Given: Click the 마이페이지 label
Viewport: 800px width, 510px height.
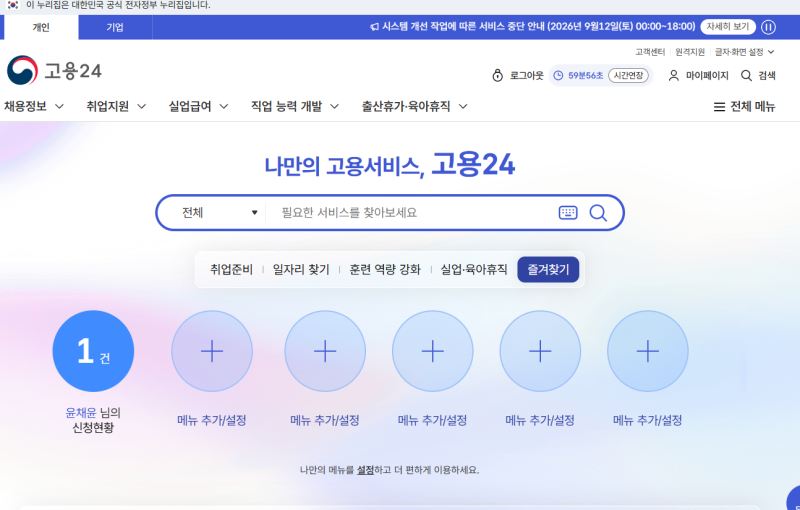Looking at the screenshot, I should coord(707,75).
